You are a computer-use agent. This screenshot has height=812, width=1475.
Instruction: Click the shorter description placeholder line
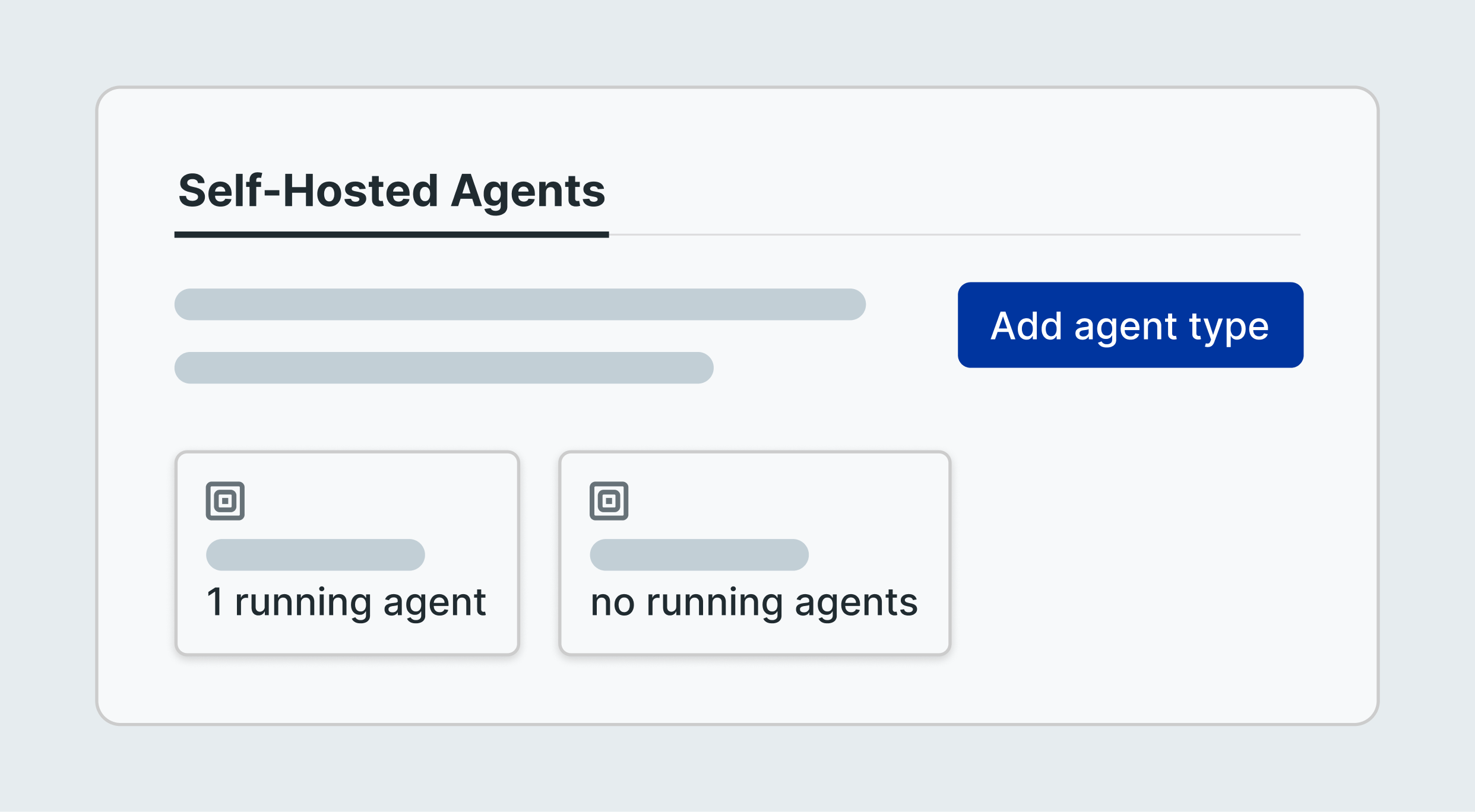444,368
